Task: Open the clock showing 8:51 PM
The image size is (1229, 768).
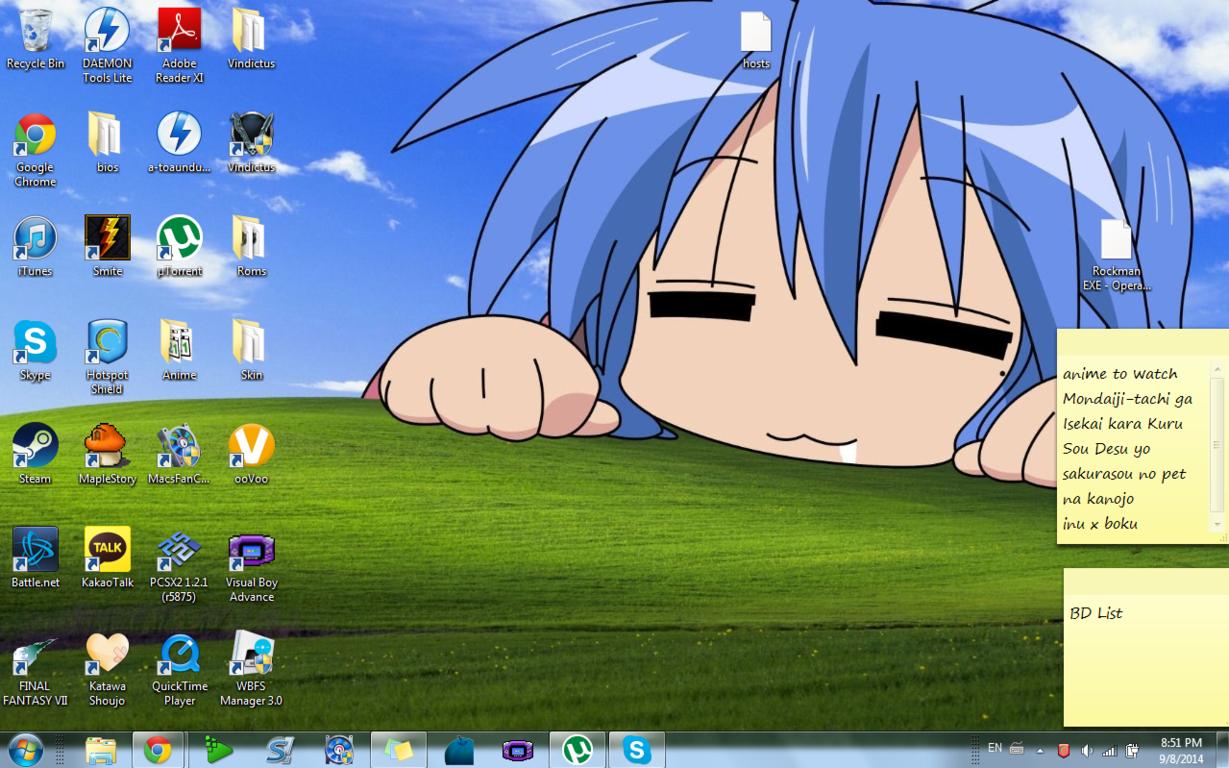Action: click(1181, 750)
